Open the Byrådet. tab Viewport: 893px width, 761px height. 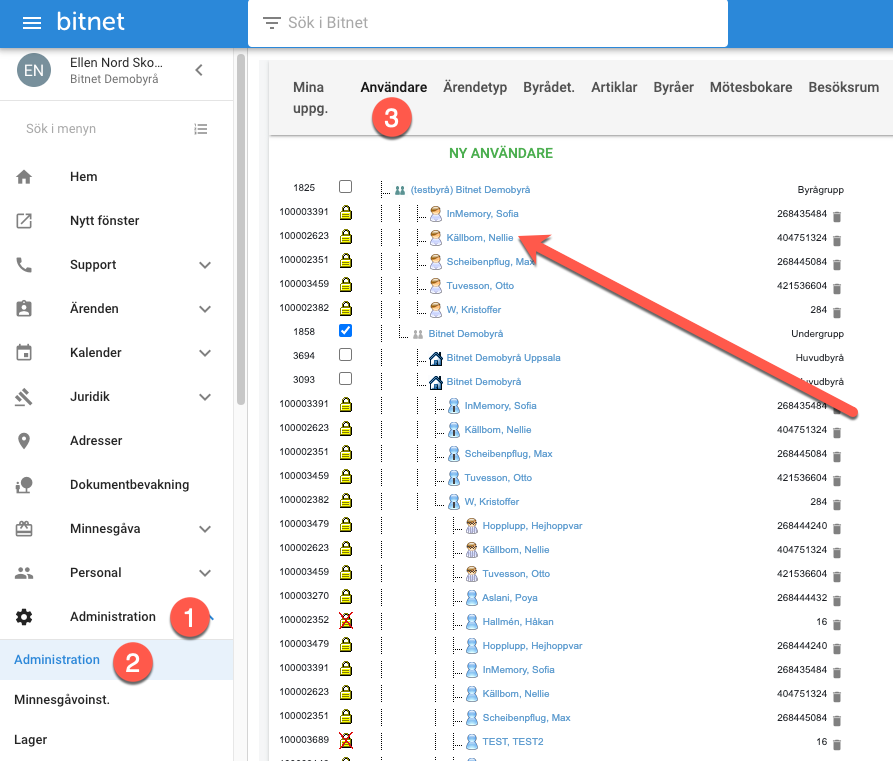click(x=549, y=87)
